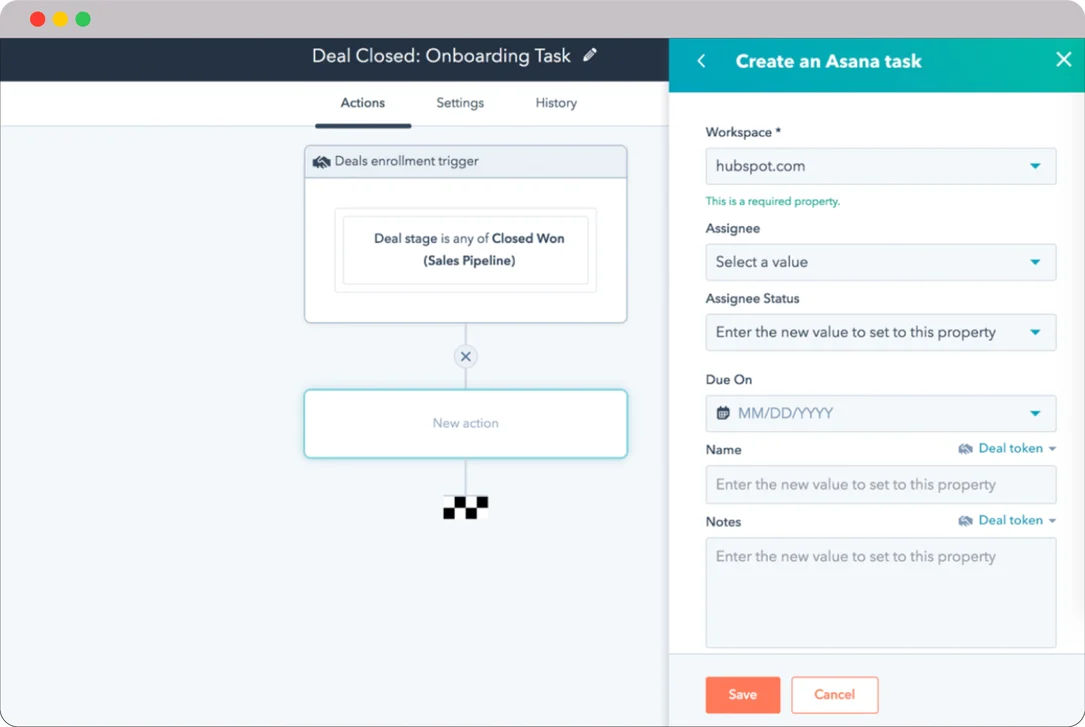The width and height of the screenshot is (1085, 727).
Task: Expand the Assignee Status dropdown
Action: tap(880, 332)
